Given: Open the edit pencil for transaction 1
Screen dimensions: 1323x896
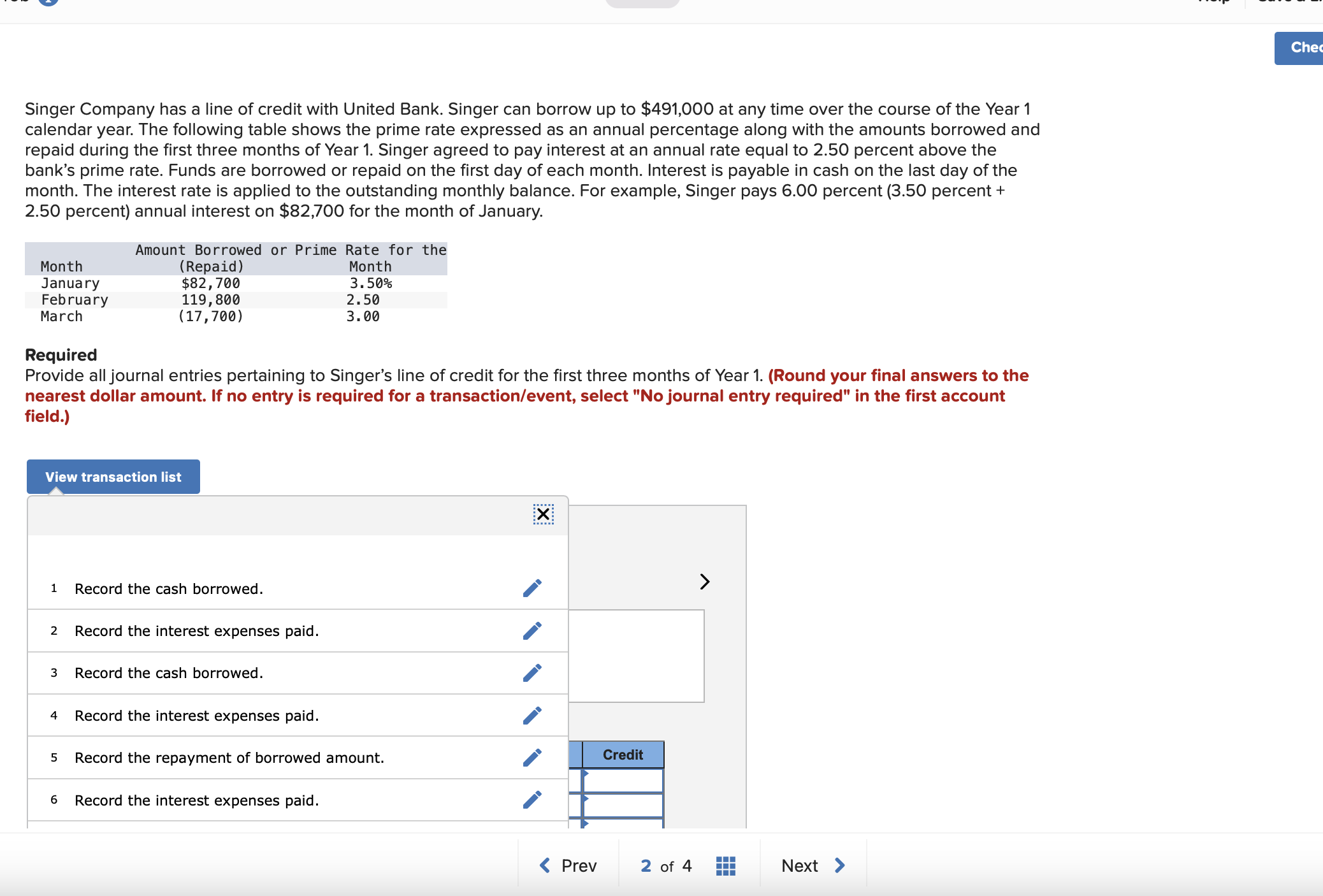Looking at the screenshot, I should pyautogui.click(x=532, y=588).
